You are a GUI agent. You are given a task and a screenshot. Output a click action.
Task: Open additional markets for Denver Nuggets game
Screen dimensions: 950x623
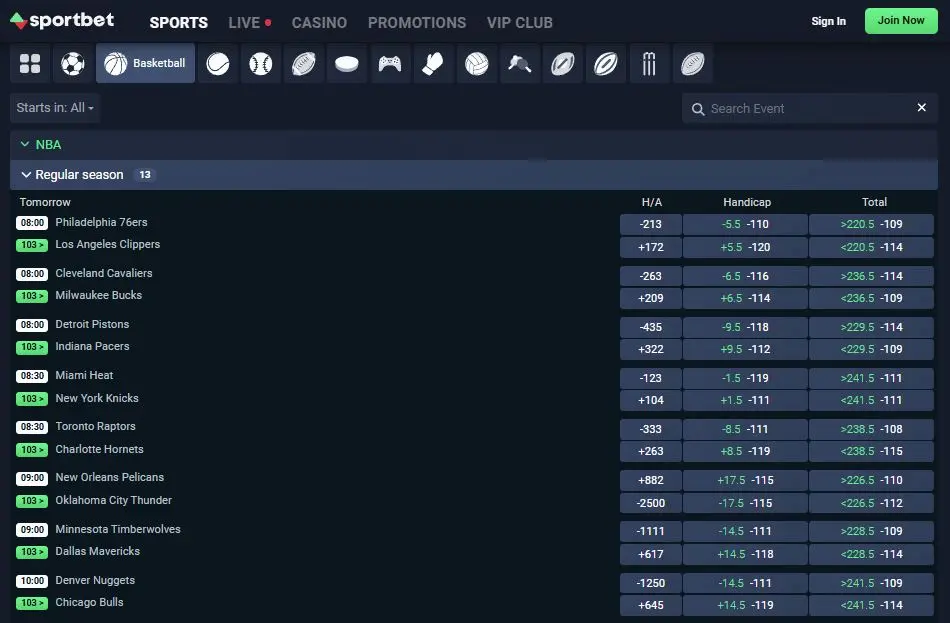(x=31, y=603)
